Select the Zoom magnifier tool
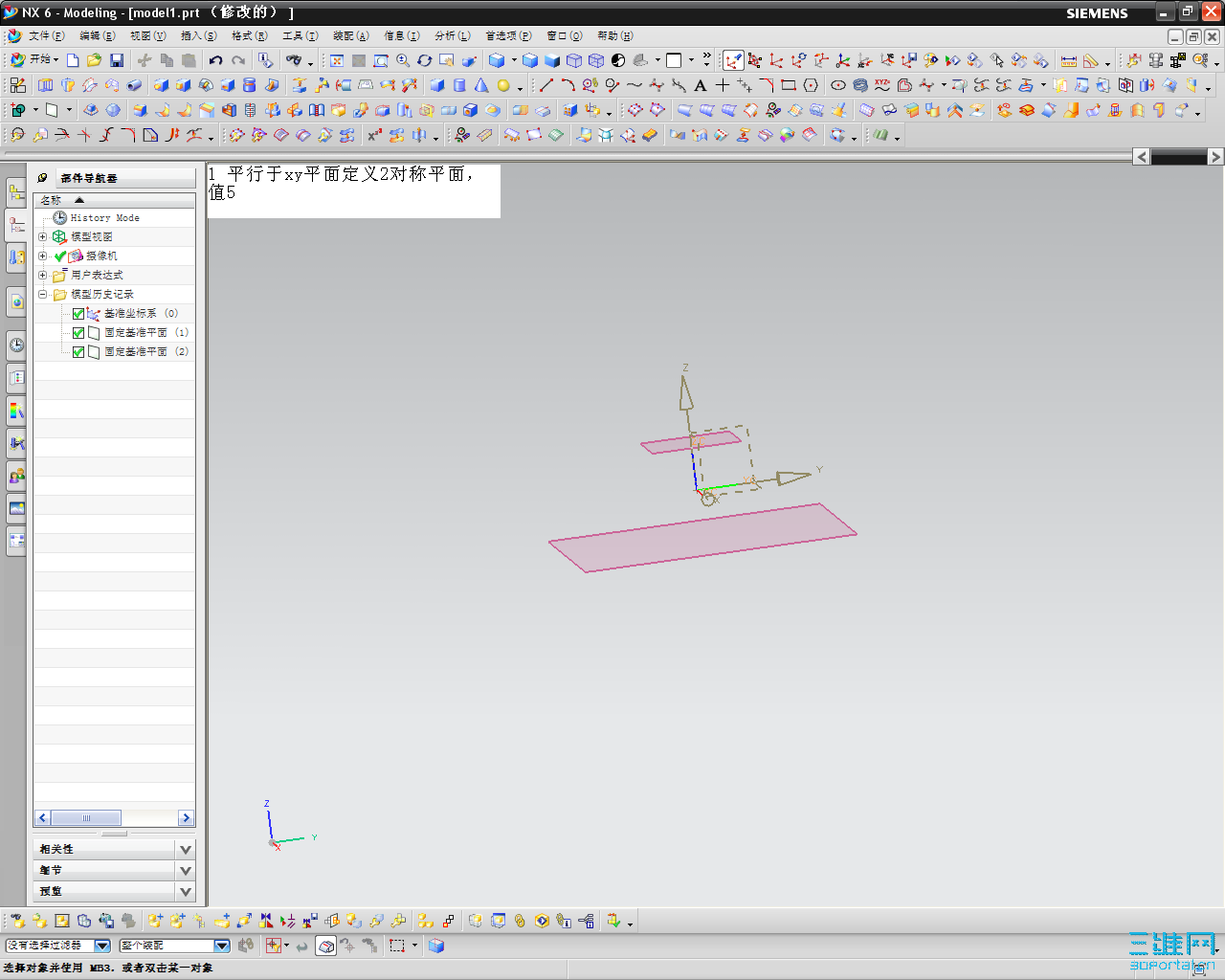 403,60
